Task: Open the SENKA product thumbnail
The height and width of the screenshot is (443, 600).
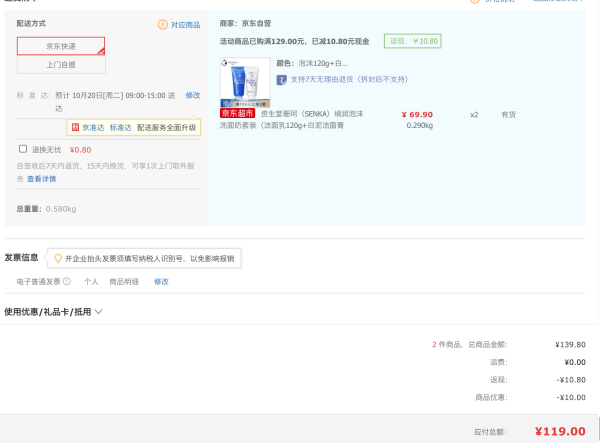Action: (x=245, y=82)
